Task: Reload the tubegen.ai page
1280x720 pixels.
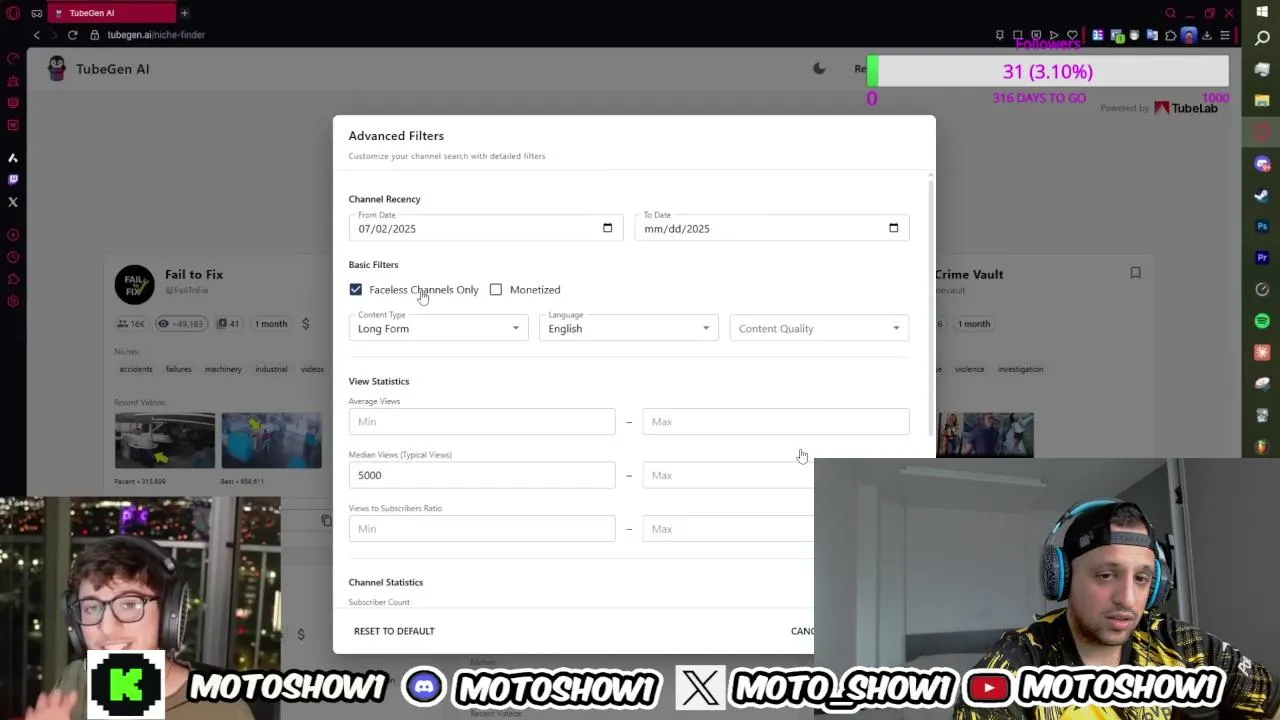Action: (73, 35)
